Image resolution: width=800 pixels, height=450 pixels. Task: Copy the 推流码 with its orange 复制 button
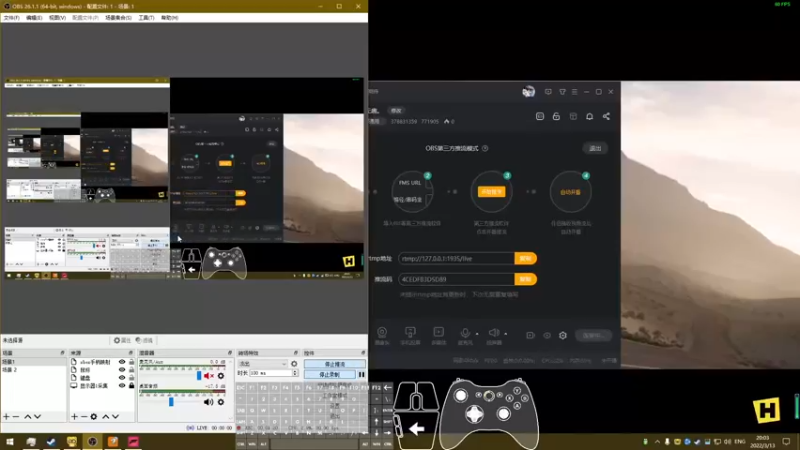[x=526, y=279]
